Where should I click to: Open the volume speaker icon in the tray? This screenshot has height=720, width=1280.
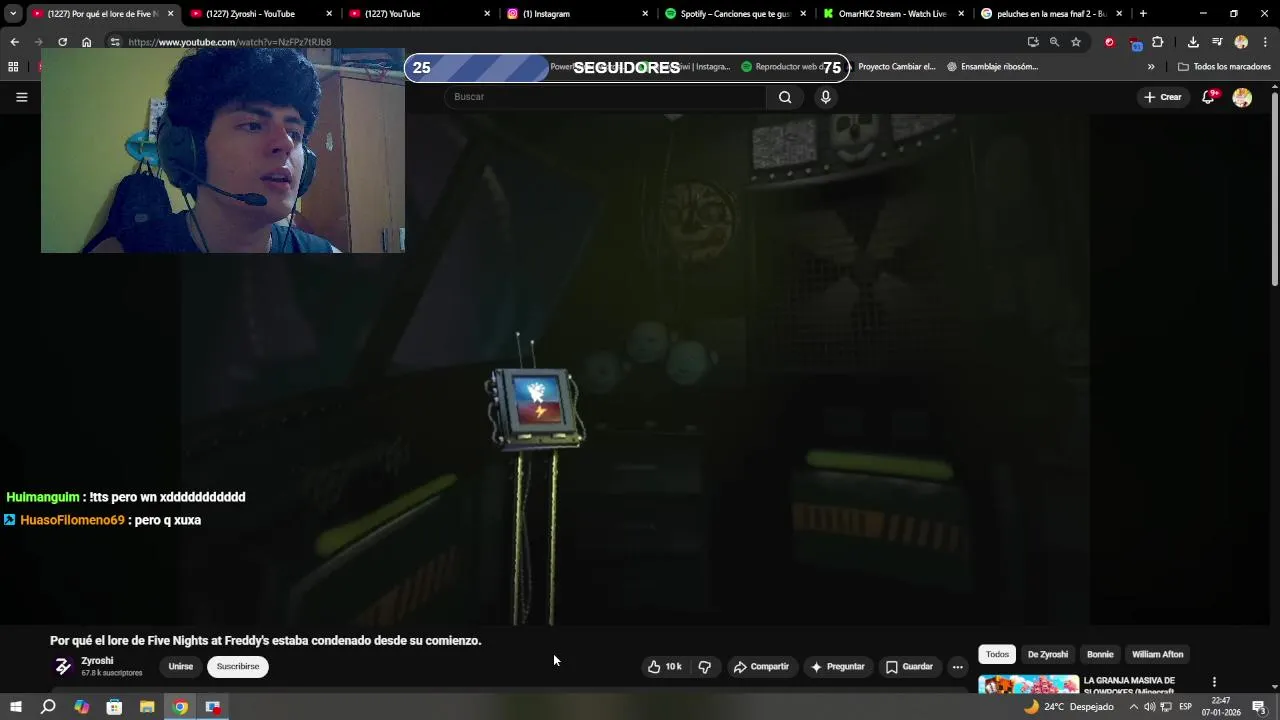coord(1149,707)
